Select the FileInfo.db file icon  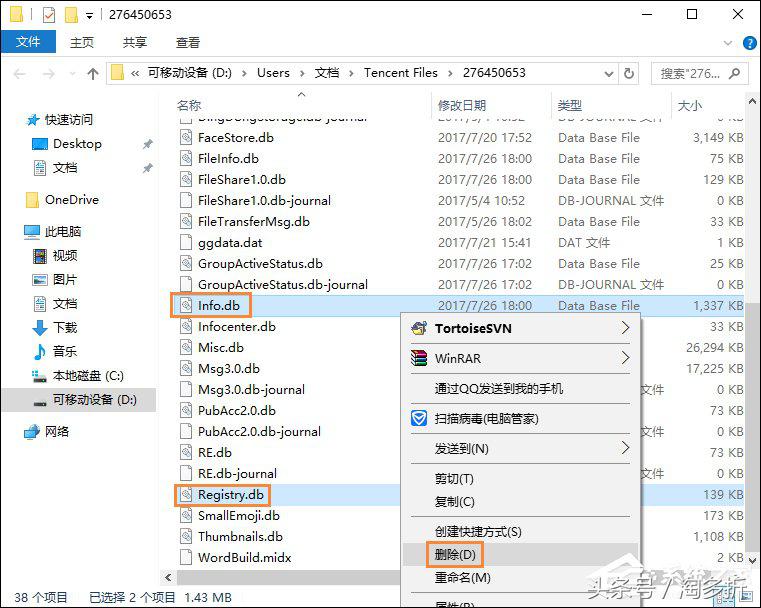click(186, 159)
